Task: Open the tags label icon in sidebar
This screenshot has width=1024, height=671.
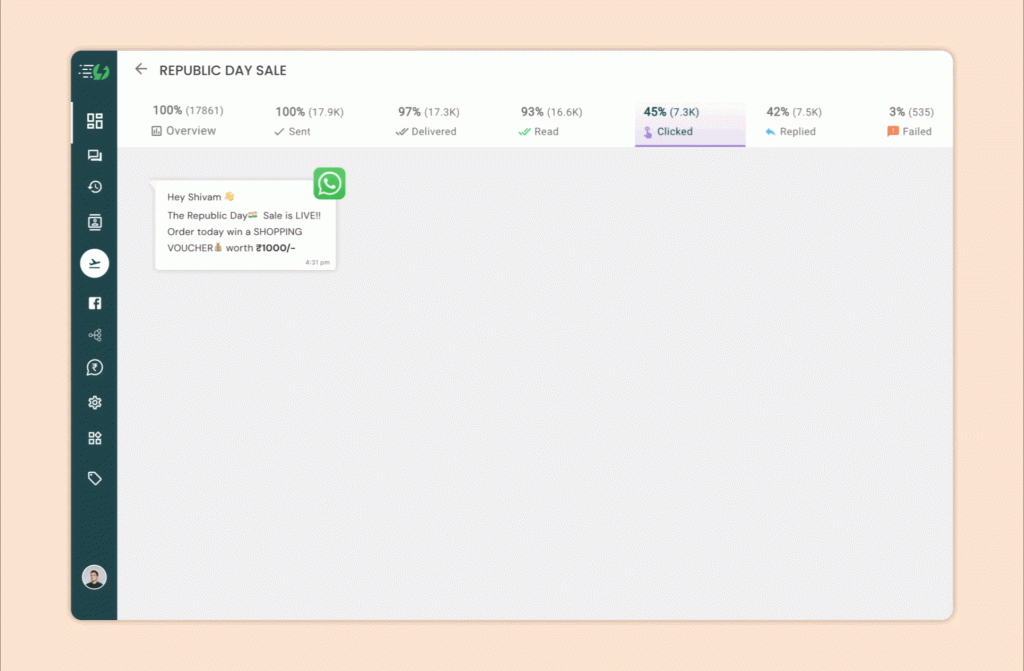Action: (x=95, y=478)
